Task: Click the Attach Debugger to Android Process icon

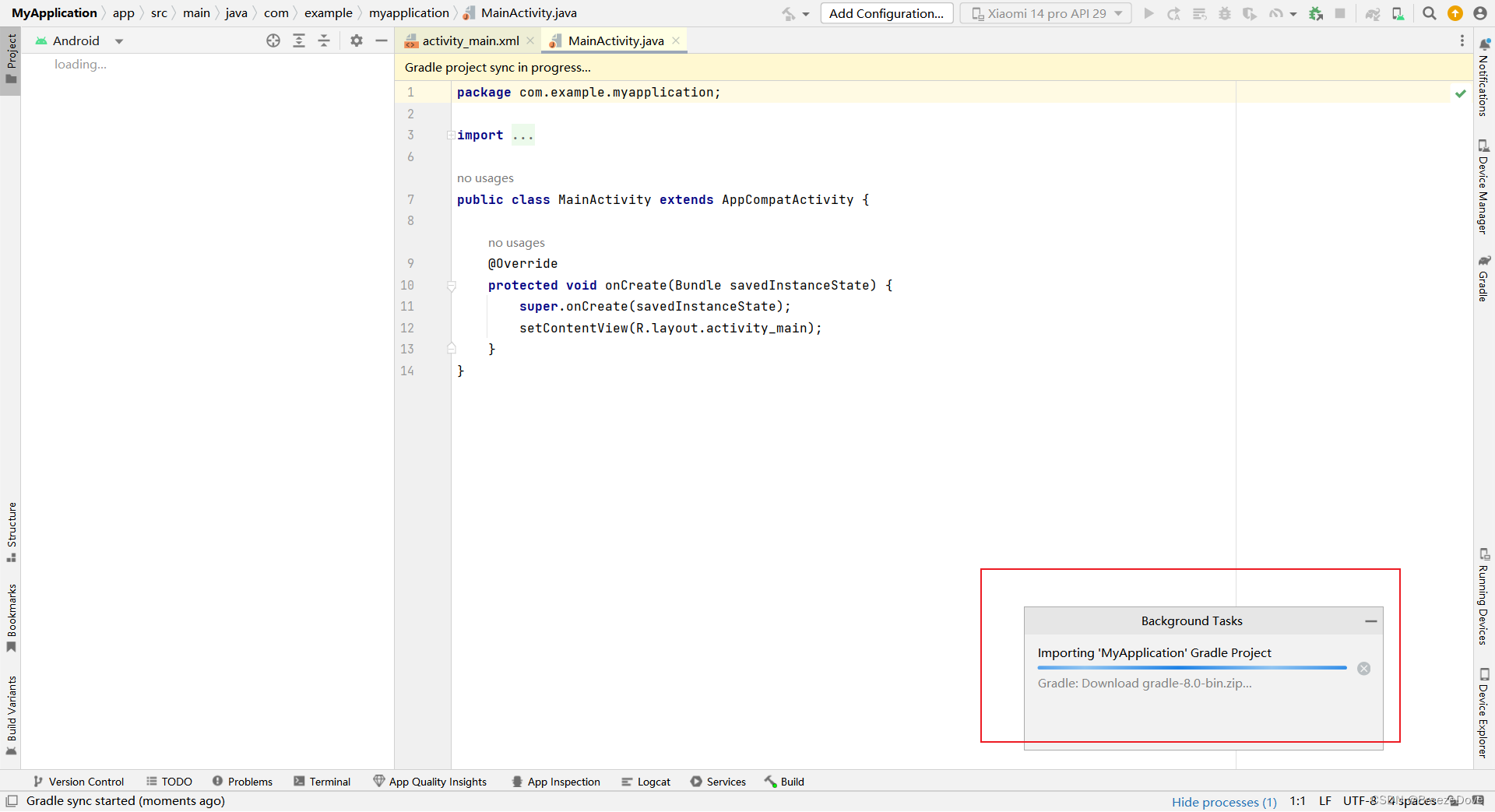Action: click(1316, 13)
